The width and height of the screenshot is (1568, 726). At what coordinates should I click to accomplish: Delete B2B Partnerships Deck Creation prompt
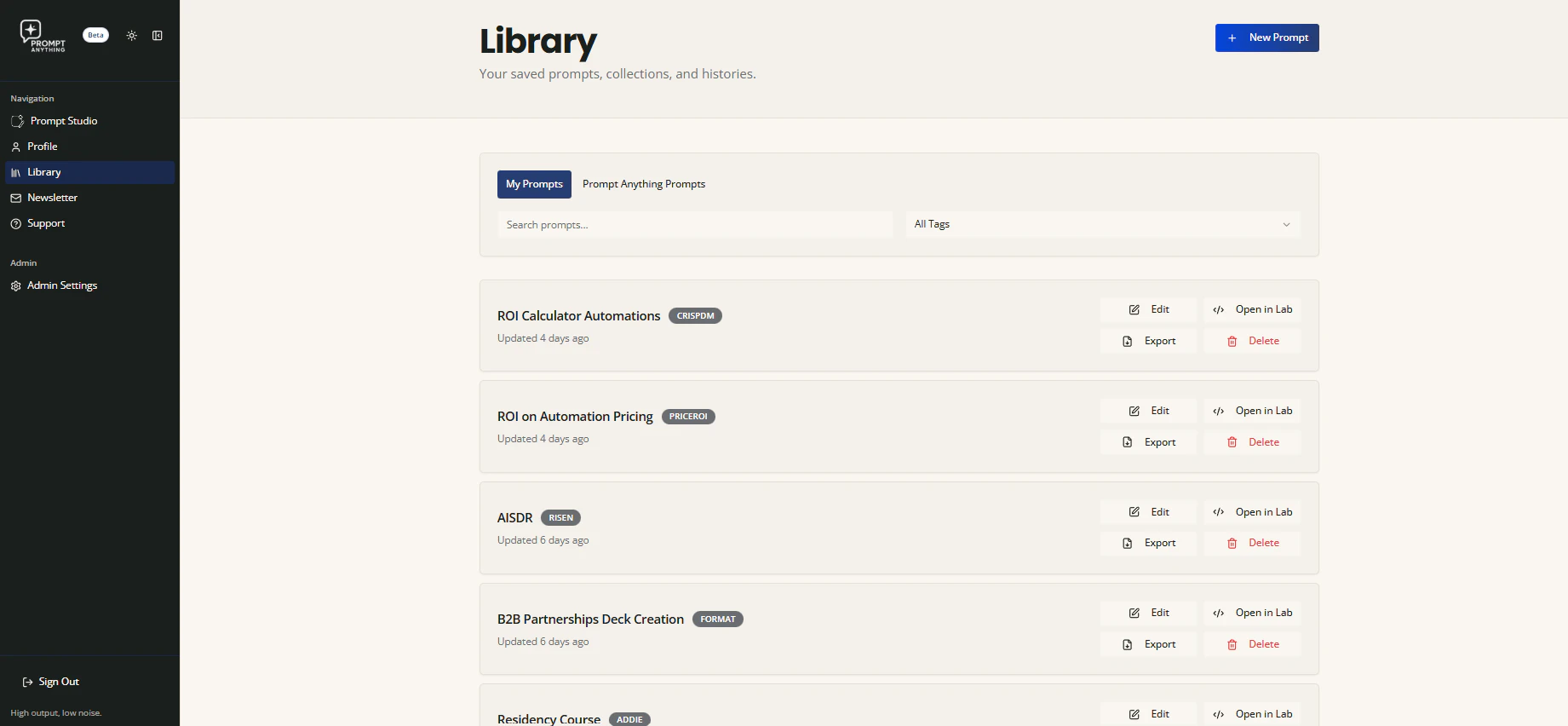pyautogui.click(x=1252, y=644)
